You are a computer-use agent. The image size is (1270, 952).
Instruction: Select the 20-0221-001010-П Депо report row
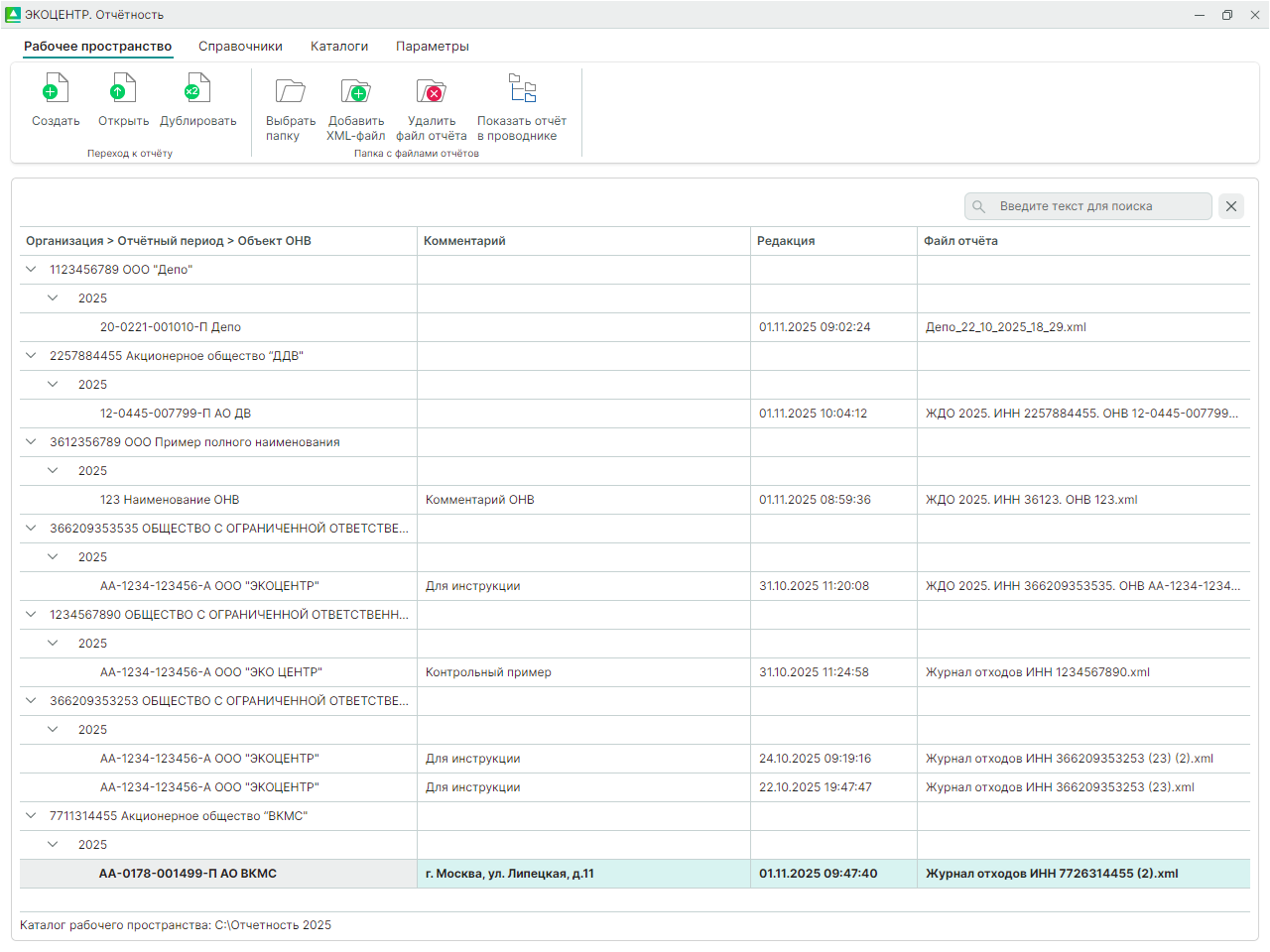coord(171,327)
